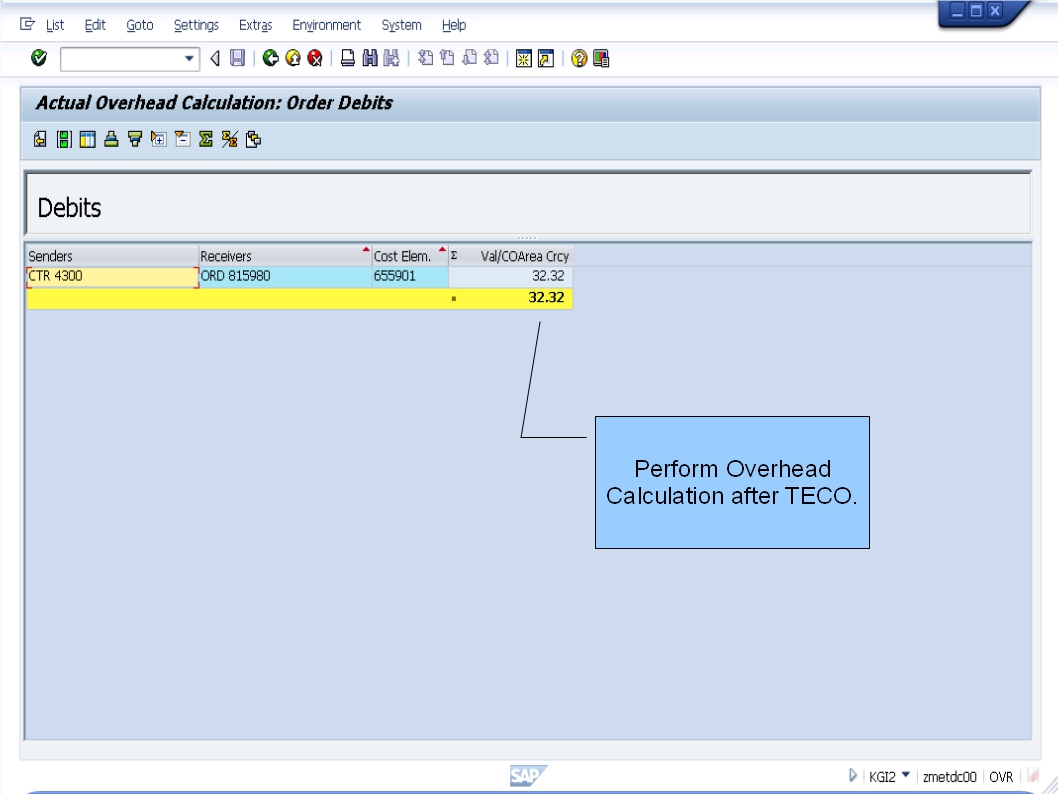Click the 32.32 value in first row
The width and height of the screenshot is (1058, 794).
[x=548, y=276]
